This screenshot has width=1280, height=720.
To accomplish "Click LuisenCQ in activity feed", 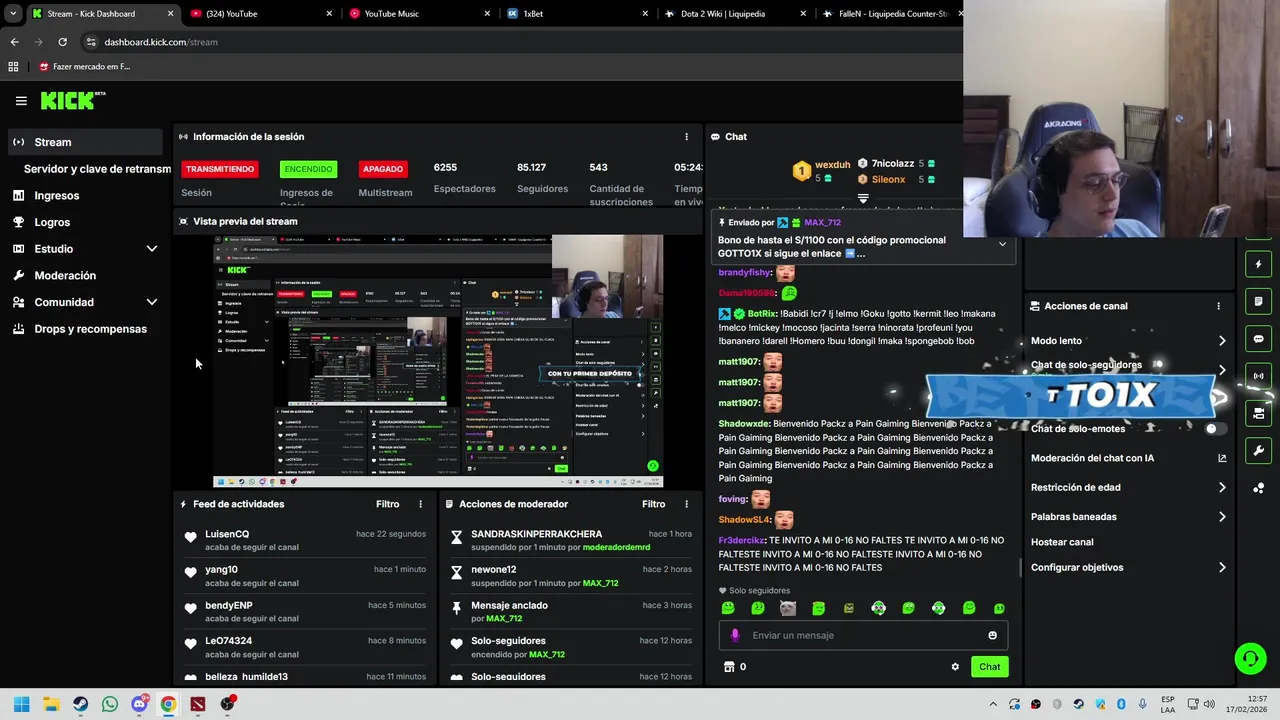I will (x=227, y=534).
